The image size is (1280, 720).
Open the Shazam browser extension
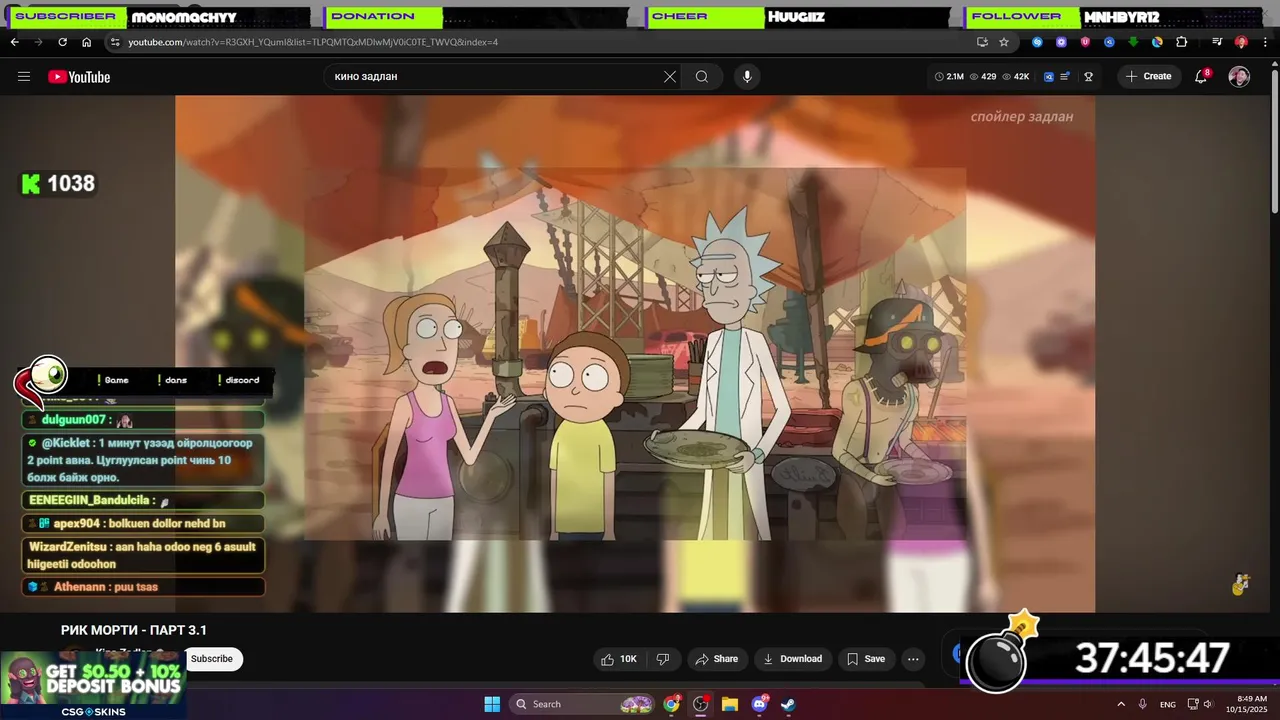[x=1037, y=42]
